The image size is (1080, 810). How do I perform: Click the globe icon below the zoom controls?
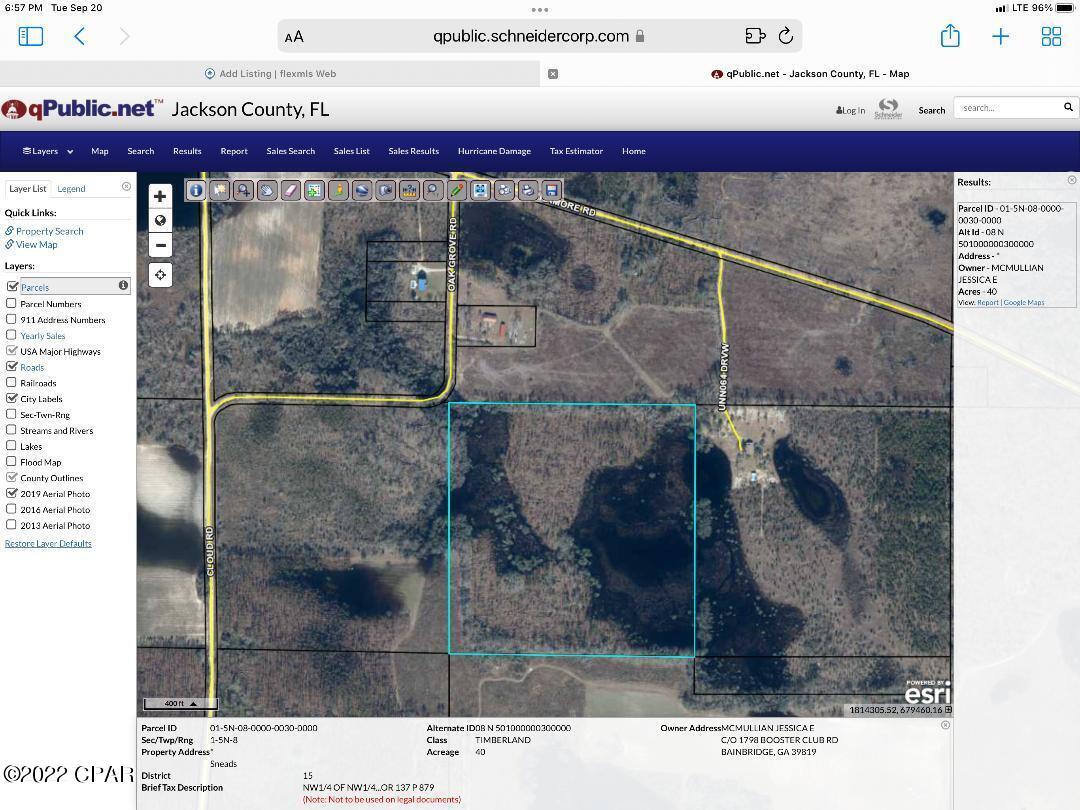160,220
